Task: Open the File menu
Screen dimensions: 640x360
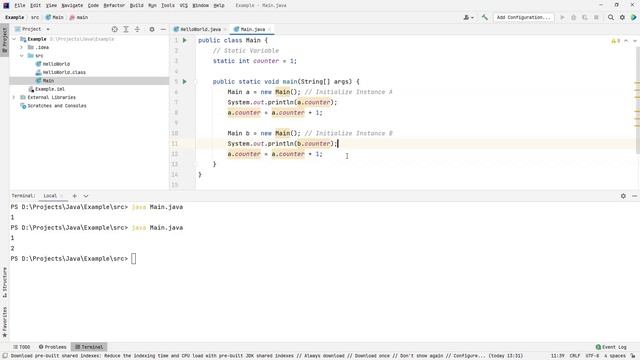Action: point(20,5)
